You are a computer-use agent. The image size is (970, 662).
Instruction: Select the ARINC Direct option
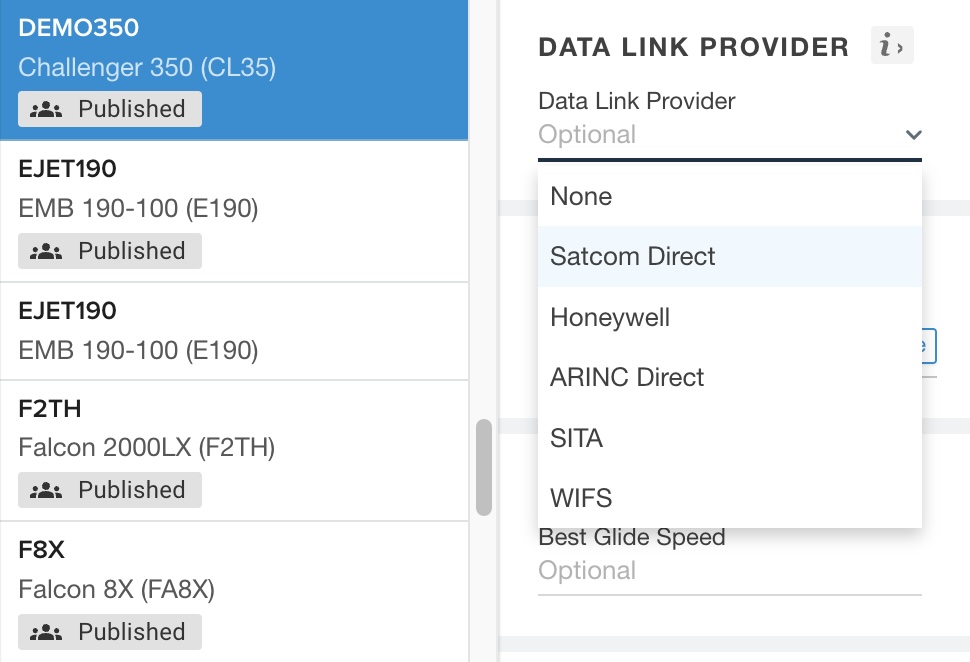627,377
